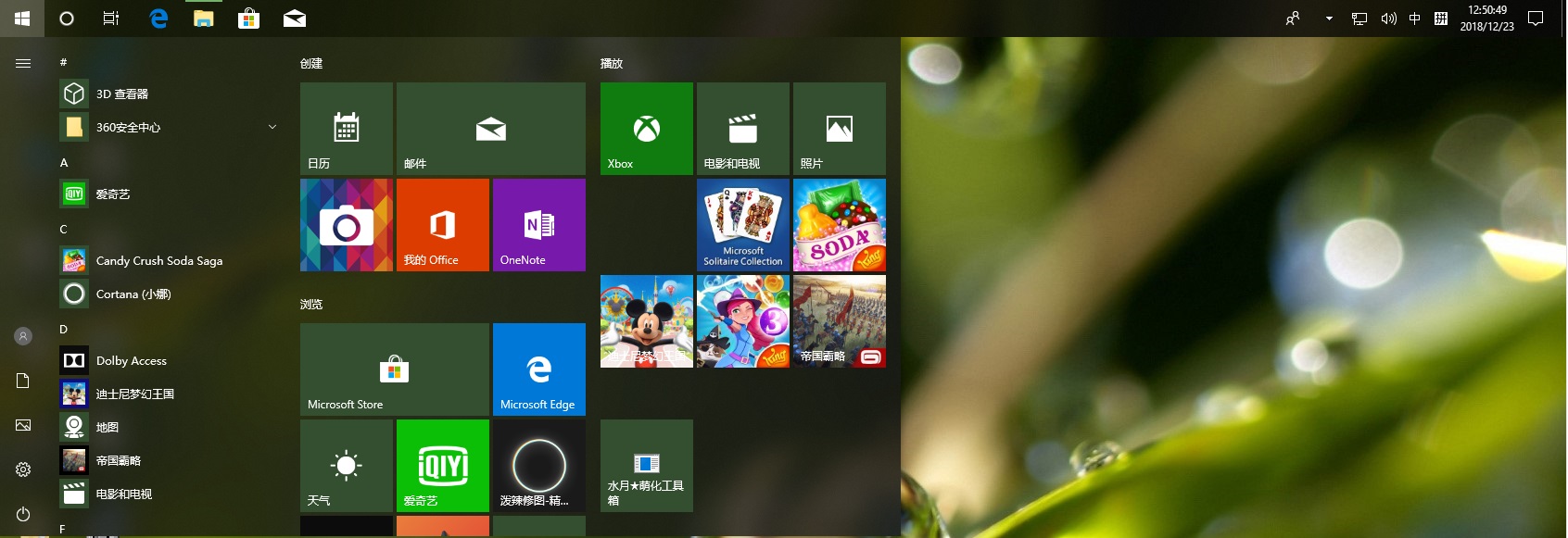Open the 邮件 mail tile
The image size is (1568, 538).
pyautogui.click(x=491, y=129)
